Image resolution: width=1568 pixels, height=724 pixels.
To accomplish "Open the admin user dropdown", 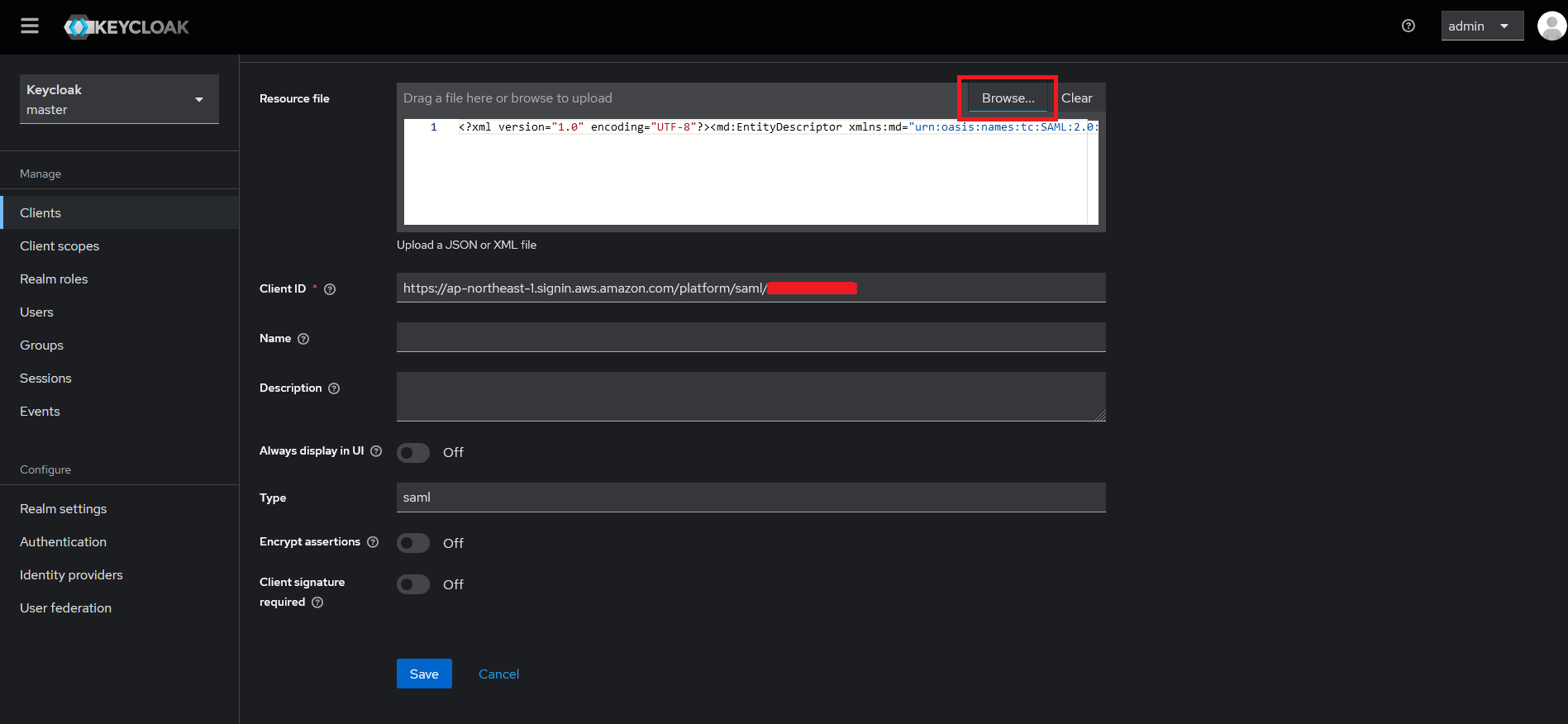I will pos(1482,26).
